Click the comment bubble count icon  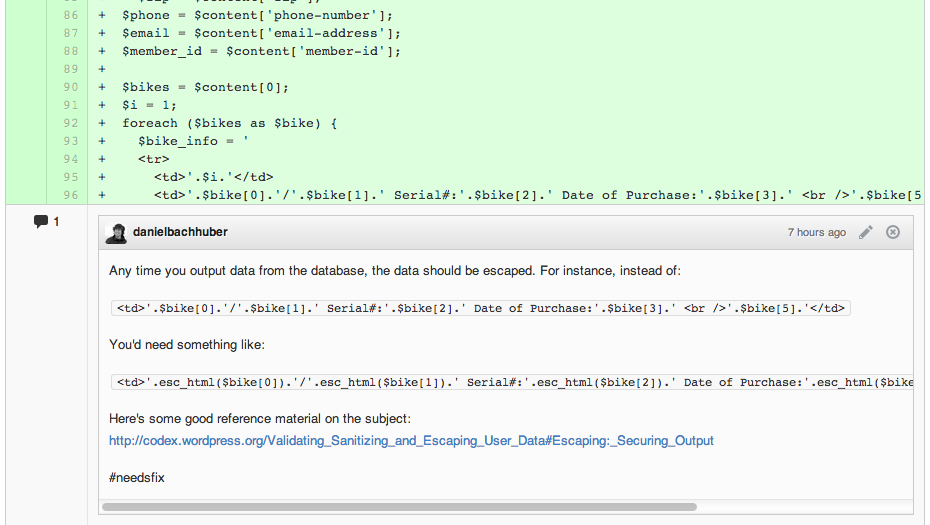41,222
